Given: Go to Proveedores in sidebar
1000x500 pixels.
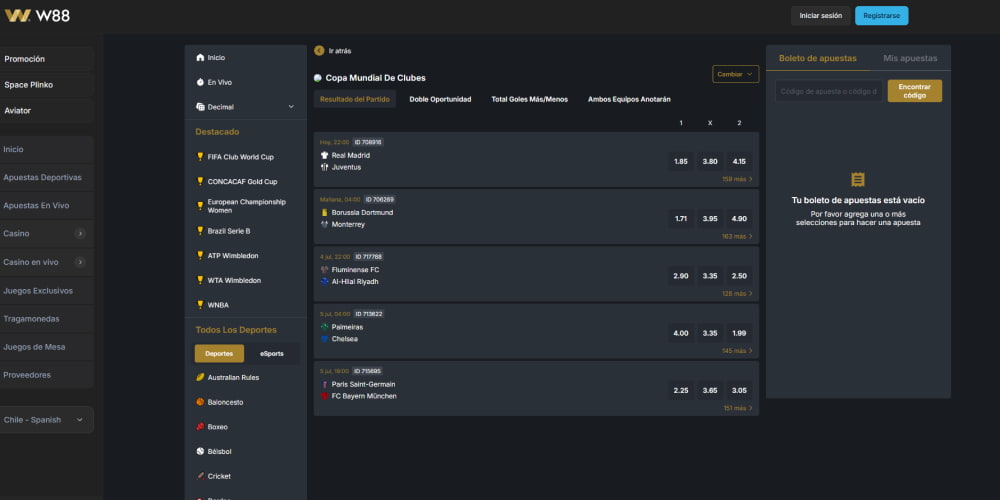Looking at the screenshot, I should (x=46, y=375).
